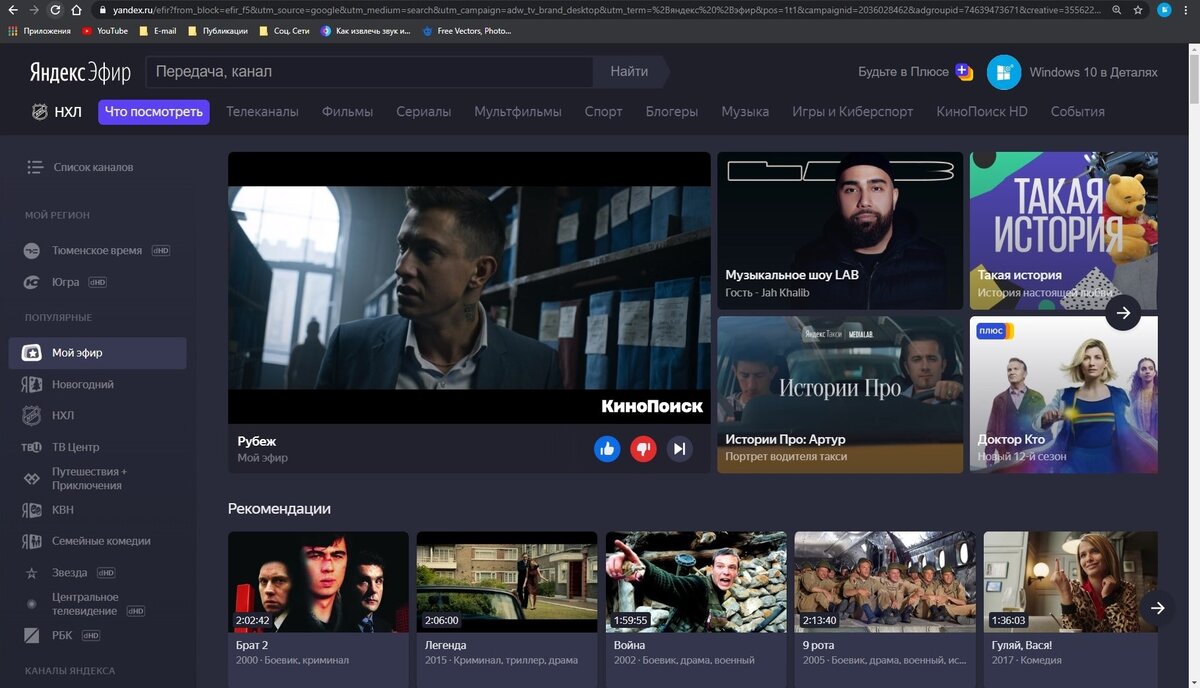The width and height of the screenshot is (1200, 688).
Task: Focus the Передача, канал search field
Action: coord(370,72)
